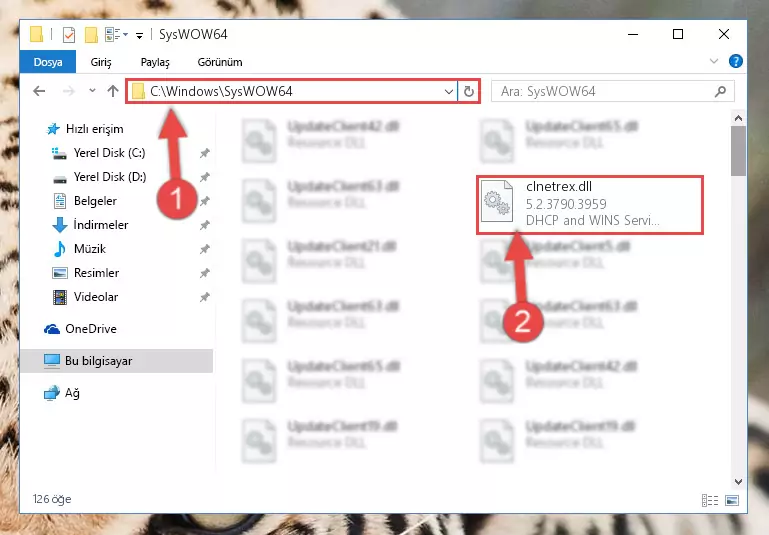Open the blue Help question mark icon

click(x=735, y=61)
